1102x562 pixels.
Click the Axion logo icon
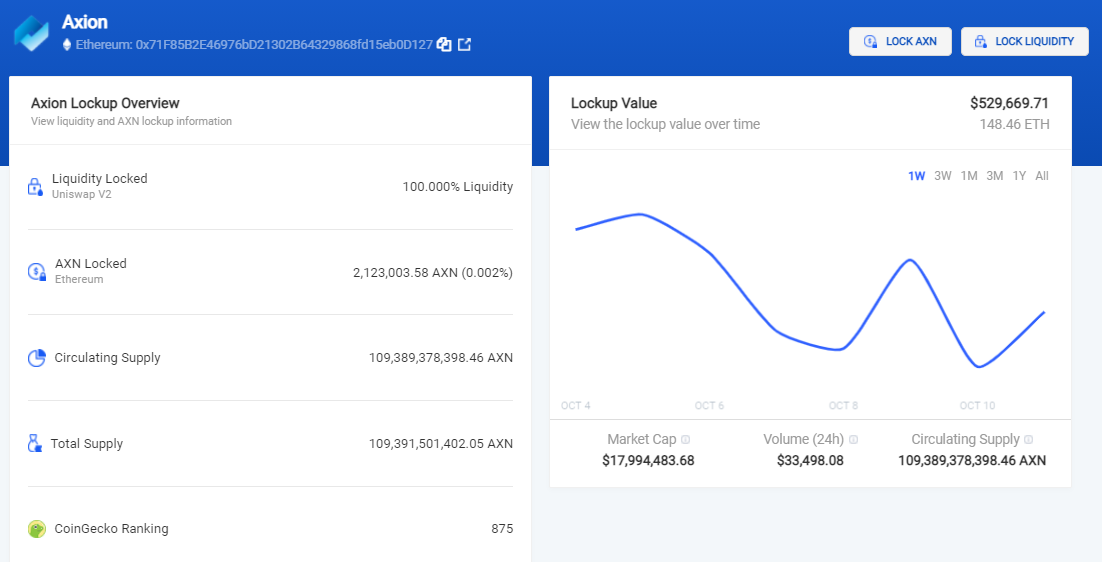pos(31,33)
